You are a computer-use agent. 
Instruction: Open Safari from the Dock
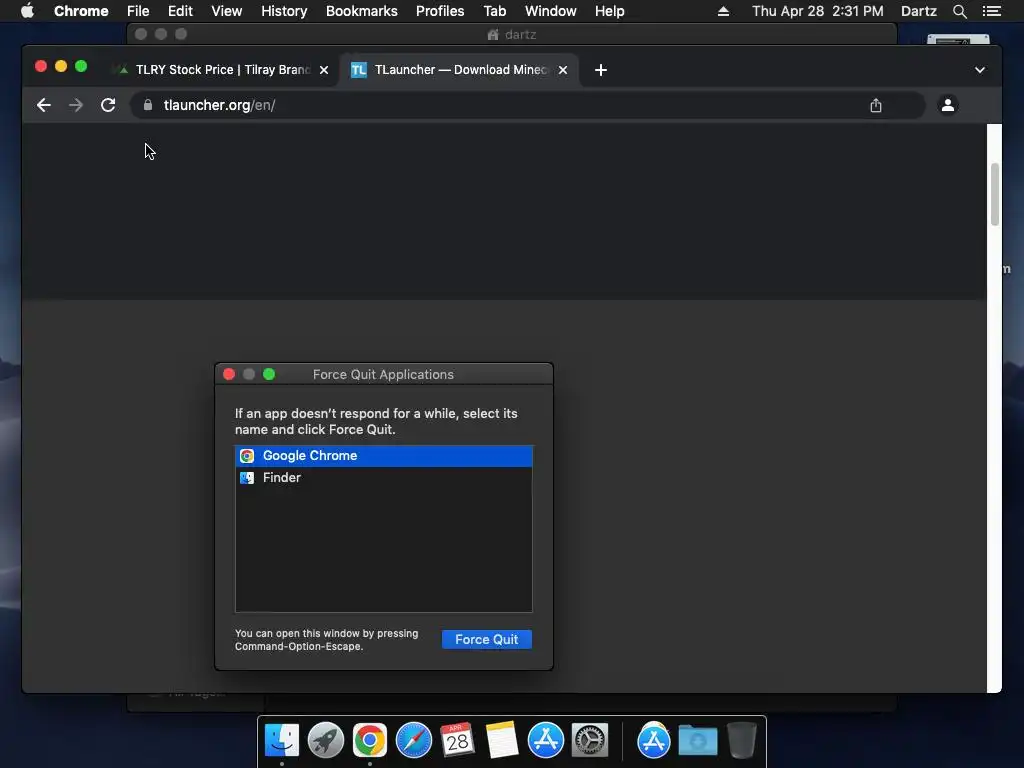click(x=414, y=740)
